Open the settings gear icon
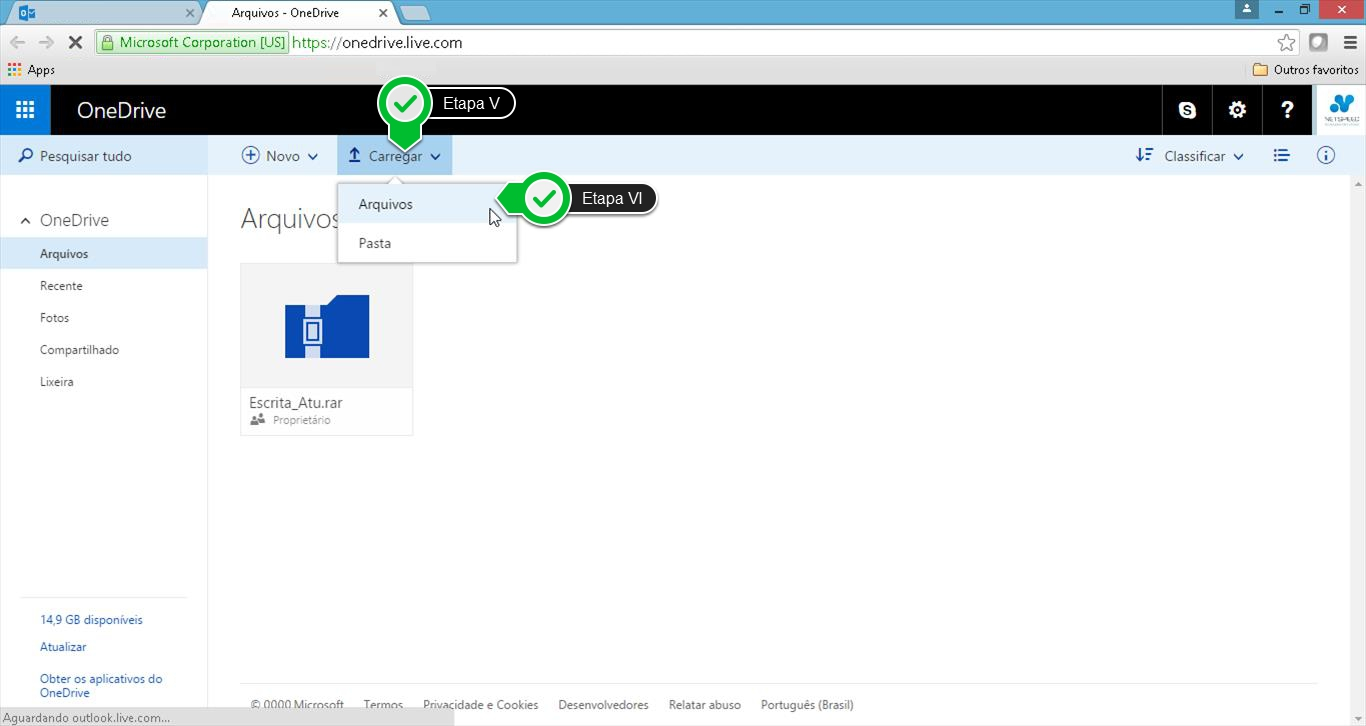This screenshot has width=1366, height=726. coord(1237,110)
